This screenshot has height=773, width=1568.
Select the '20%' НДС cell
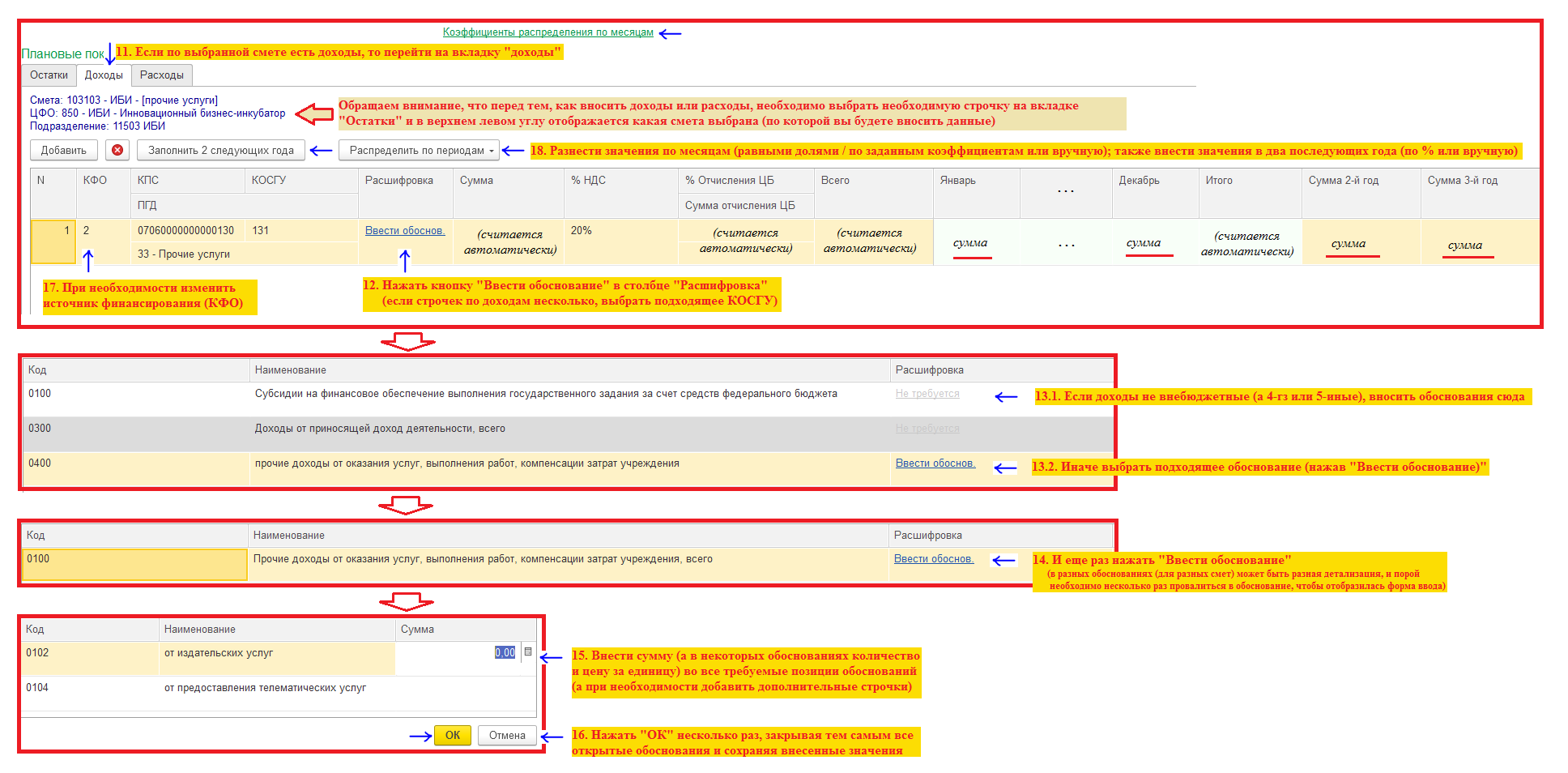pos(581,231)
